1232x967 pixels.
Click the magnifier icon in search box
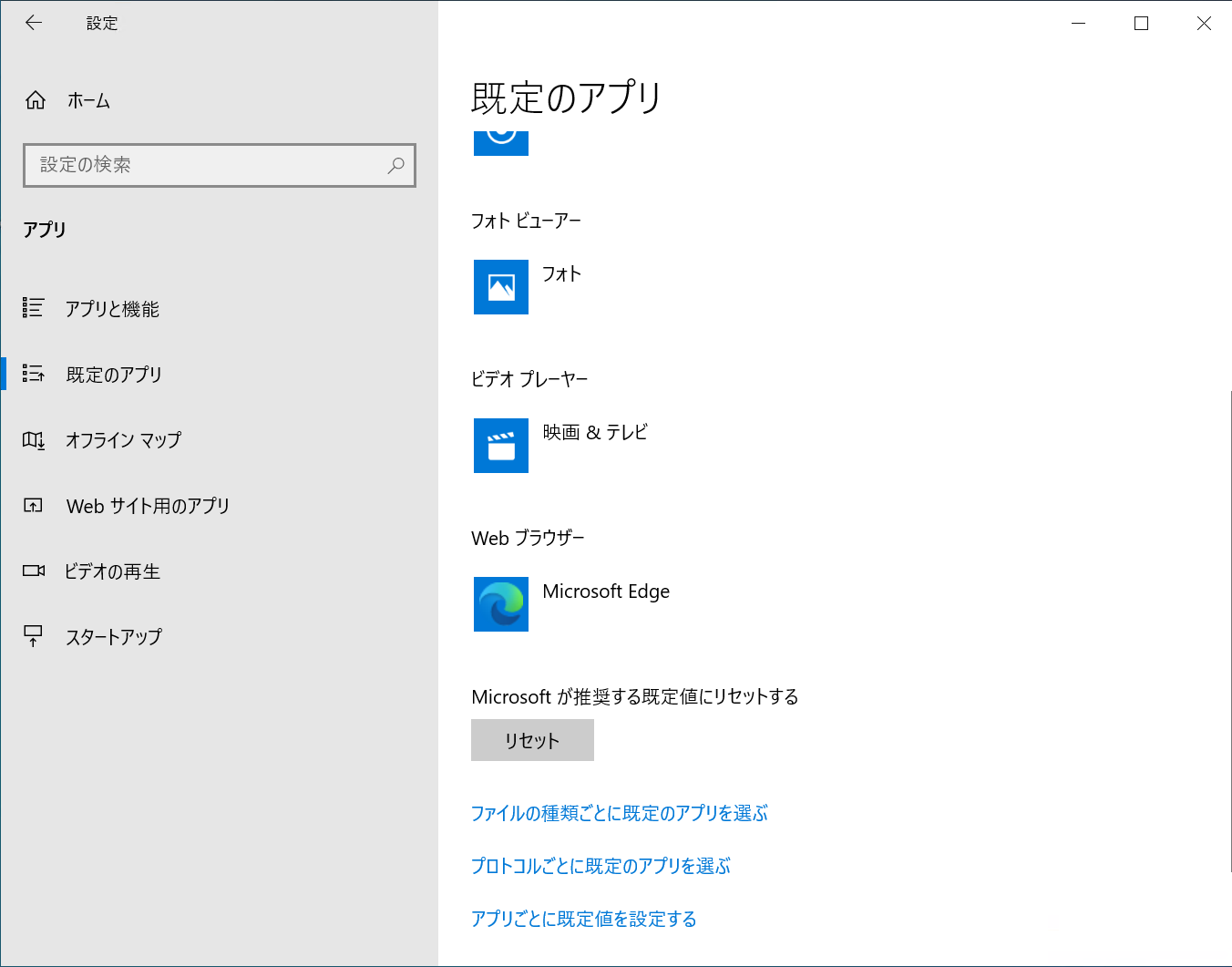point(395,166)
